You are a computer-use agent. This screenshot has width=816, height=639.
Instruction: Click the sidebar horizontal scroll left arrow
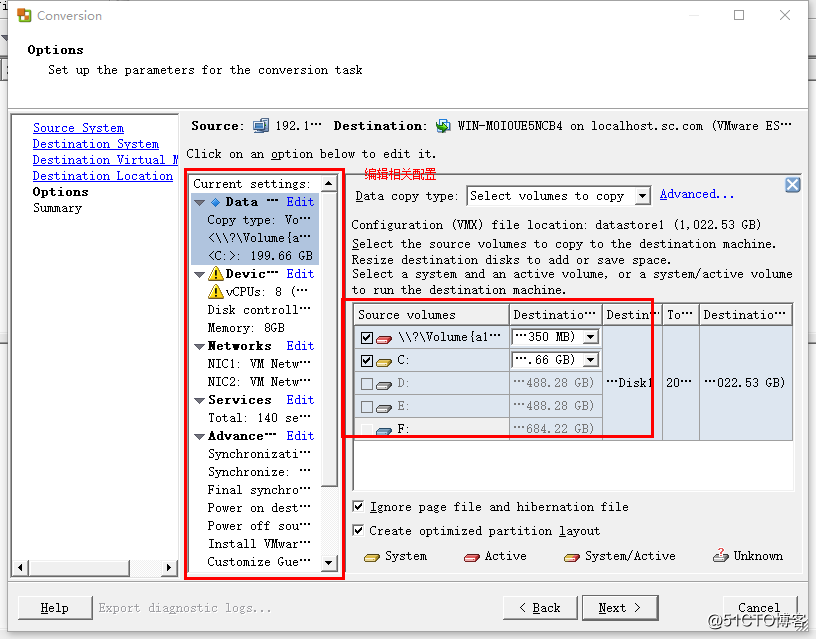coord(20,567)
